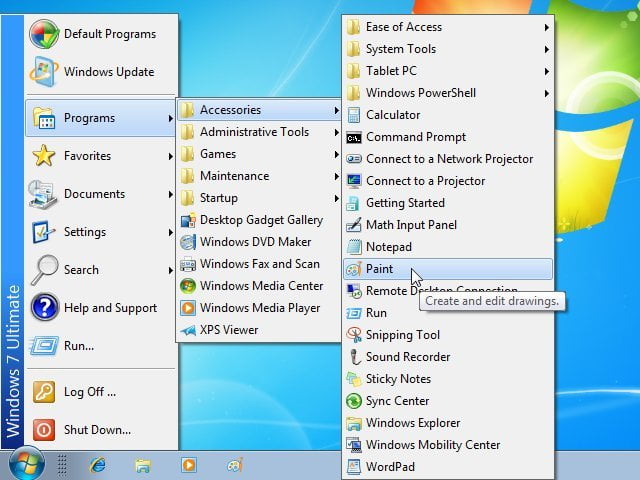The image size is (640, 480).
Task: Select Connect to a Projector
Action: [x=448, y=181]
